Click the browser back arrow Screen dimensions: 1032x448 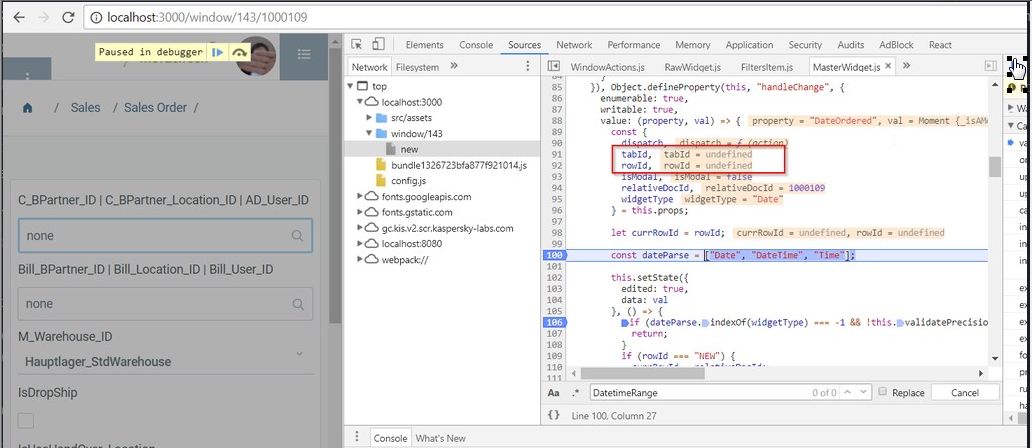click(x=19, y=18)
